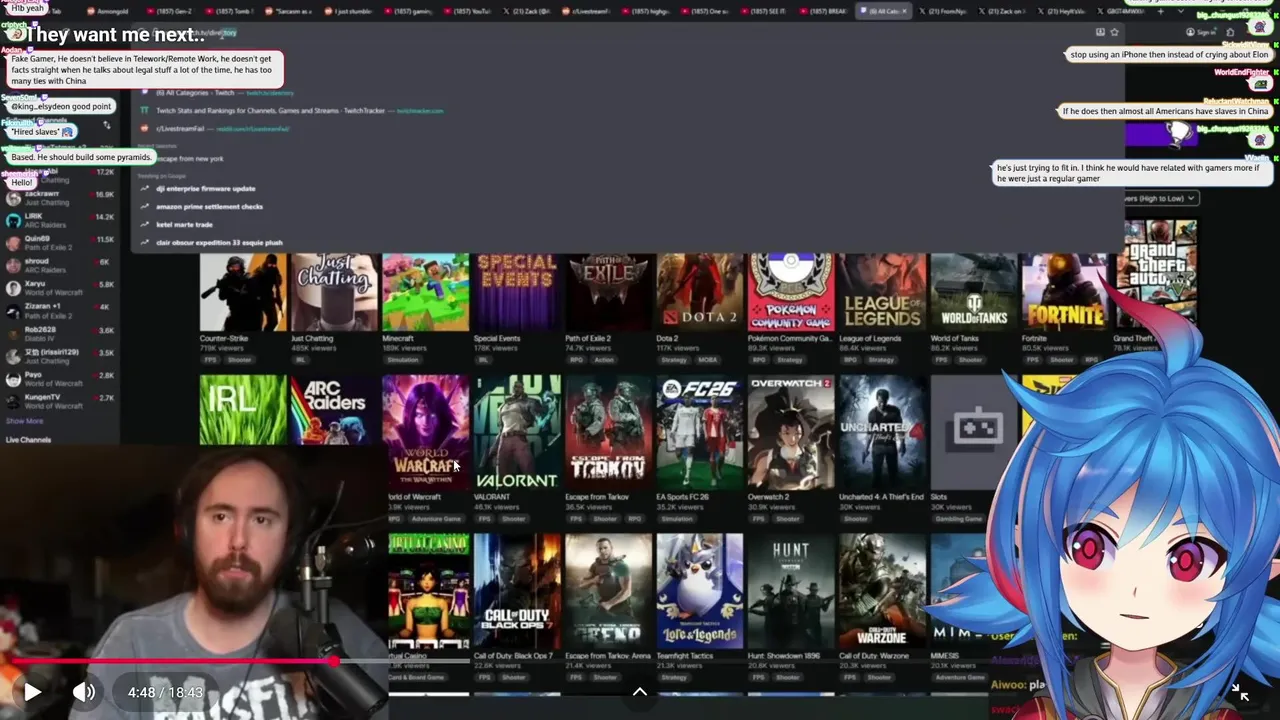The width and height of the screenshot is (1280, 720).
Task: Open the League of Legends category cover
Action: (882, 292)
